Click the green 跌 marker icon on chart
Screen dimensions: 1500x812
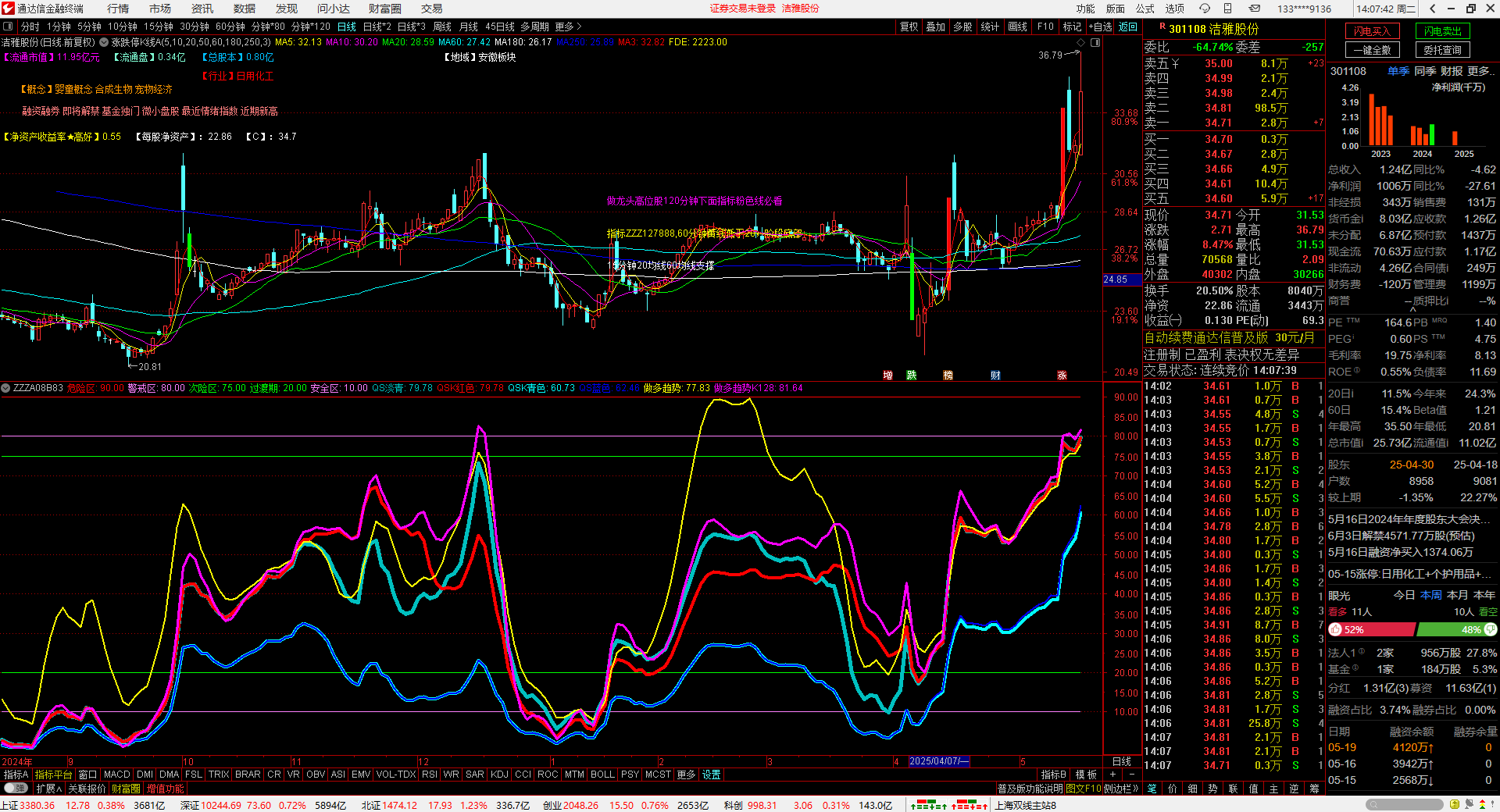(912, 376)
